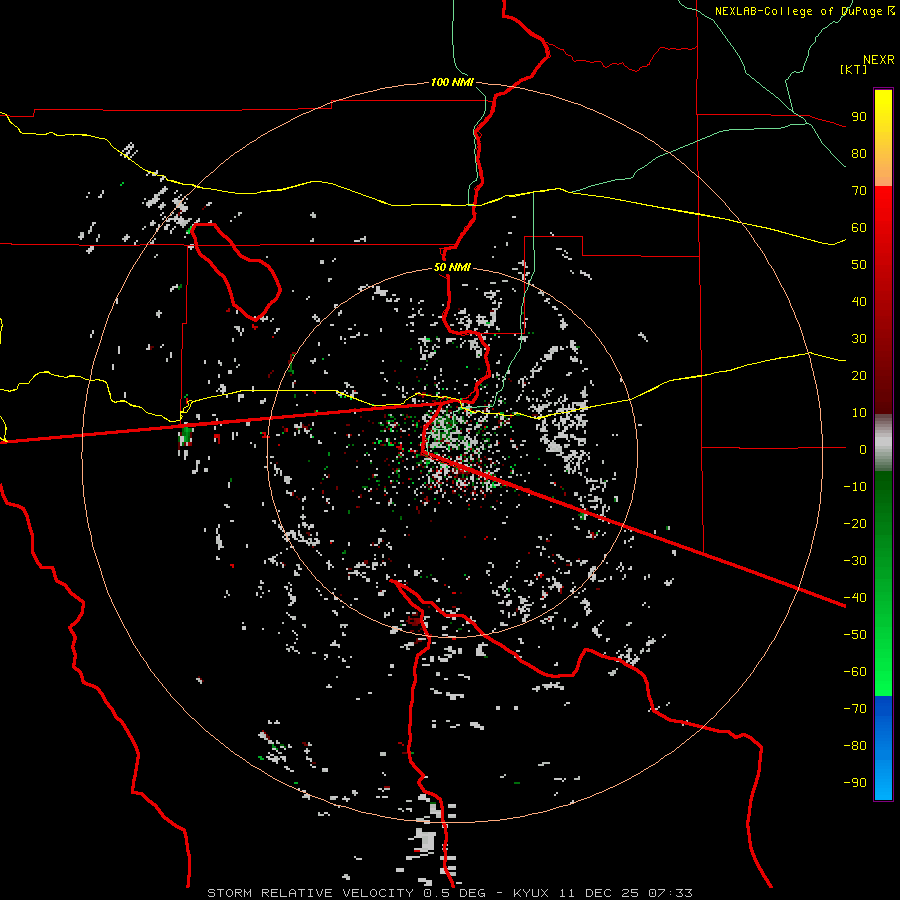The image size is (900, 900).
Task: Select the 70 value on velocity scale
Action: tap(859, 191)
